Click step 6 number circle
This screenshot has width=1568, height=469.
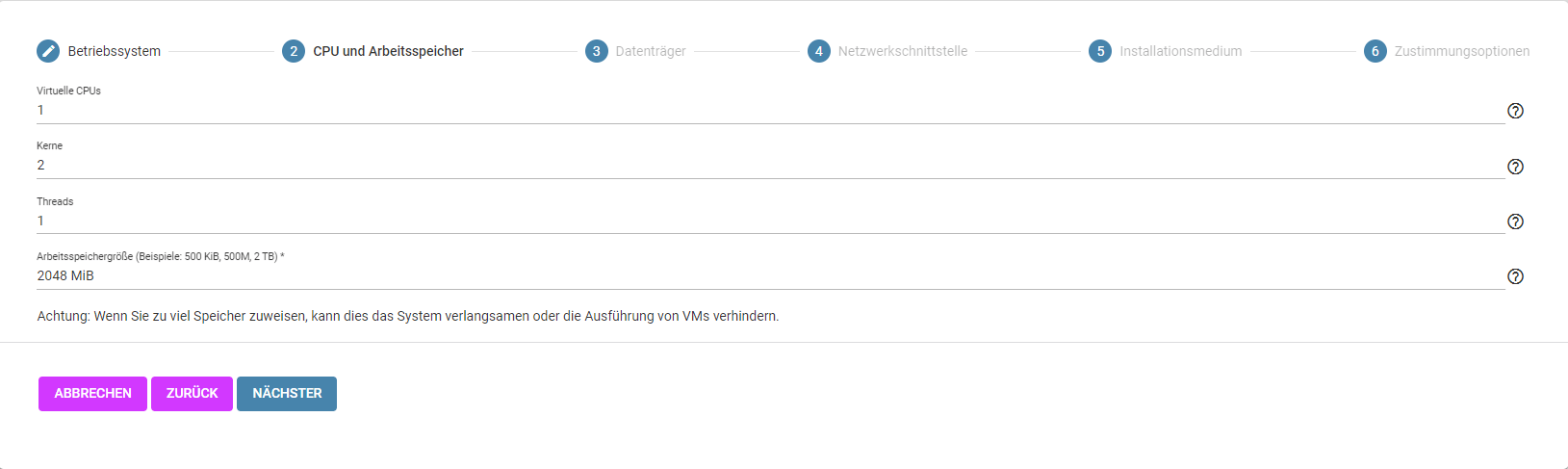click(x=1375, y=51)
